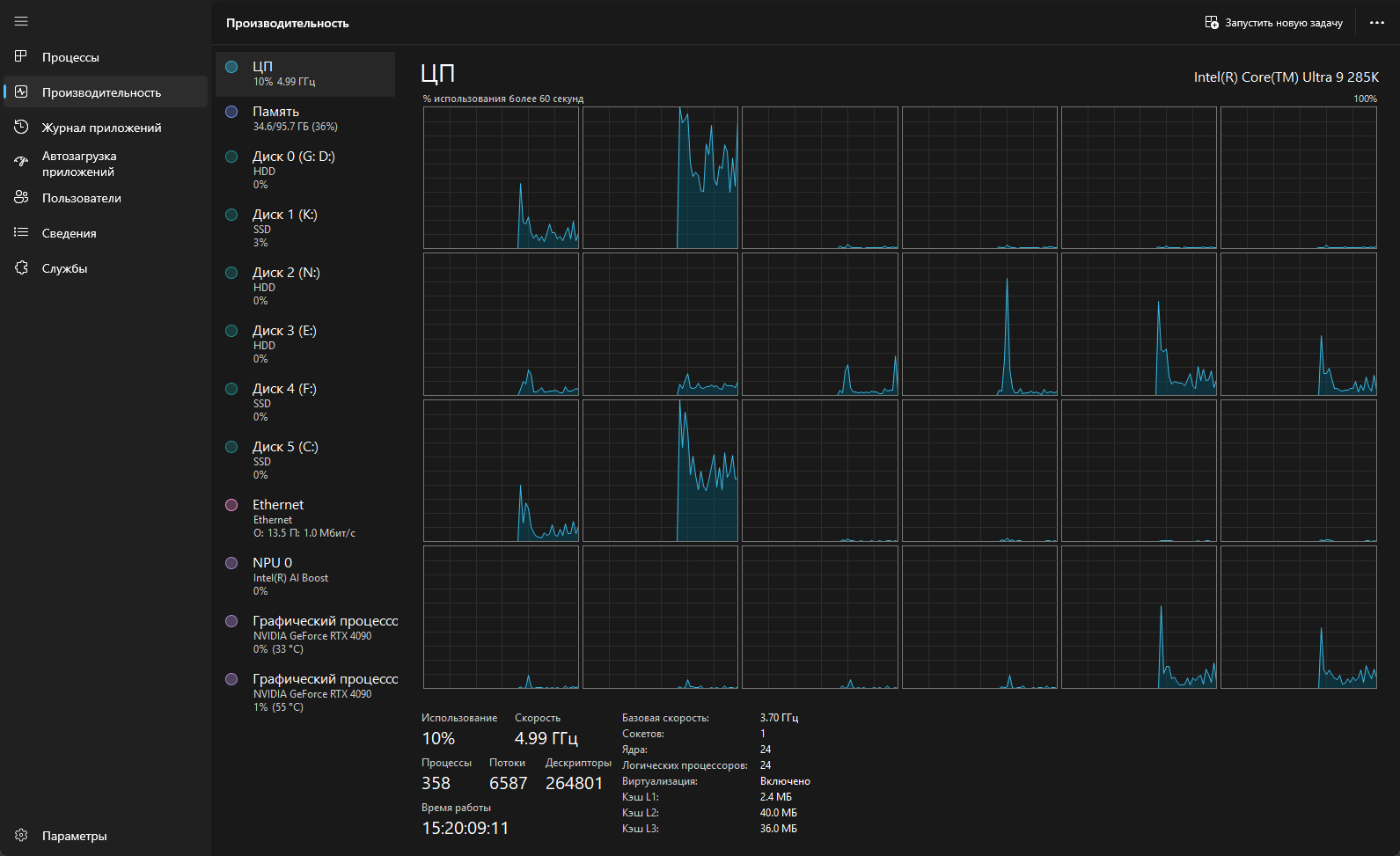Image resolution: width=1400 pixels, height=856 pixels.
Task: Select Диск 1 (K:) SSD entry
Action: tap(304, 227)
